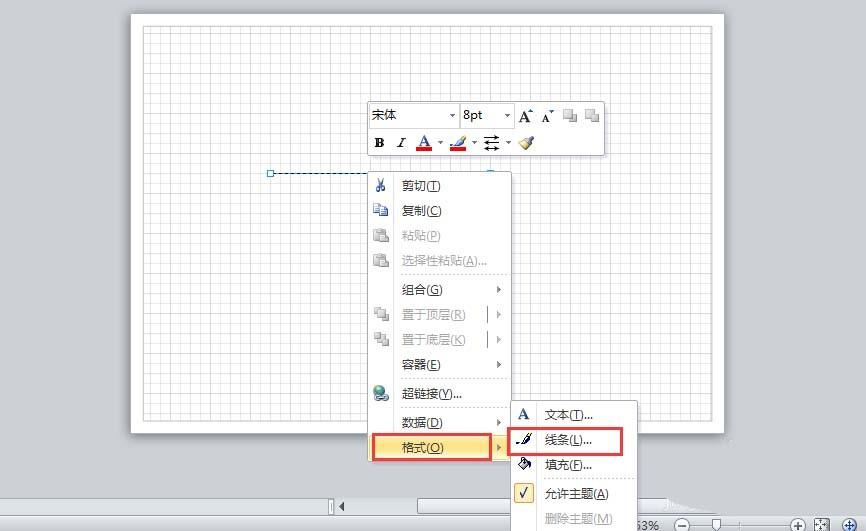
Task: Expand 置于底层(K) submenu arrow
Action: pyautogui.click(x=499, y=339)
